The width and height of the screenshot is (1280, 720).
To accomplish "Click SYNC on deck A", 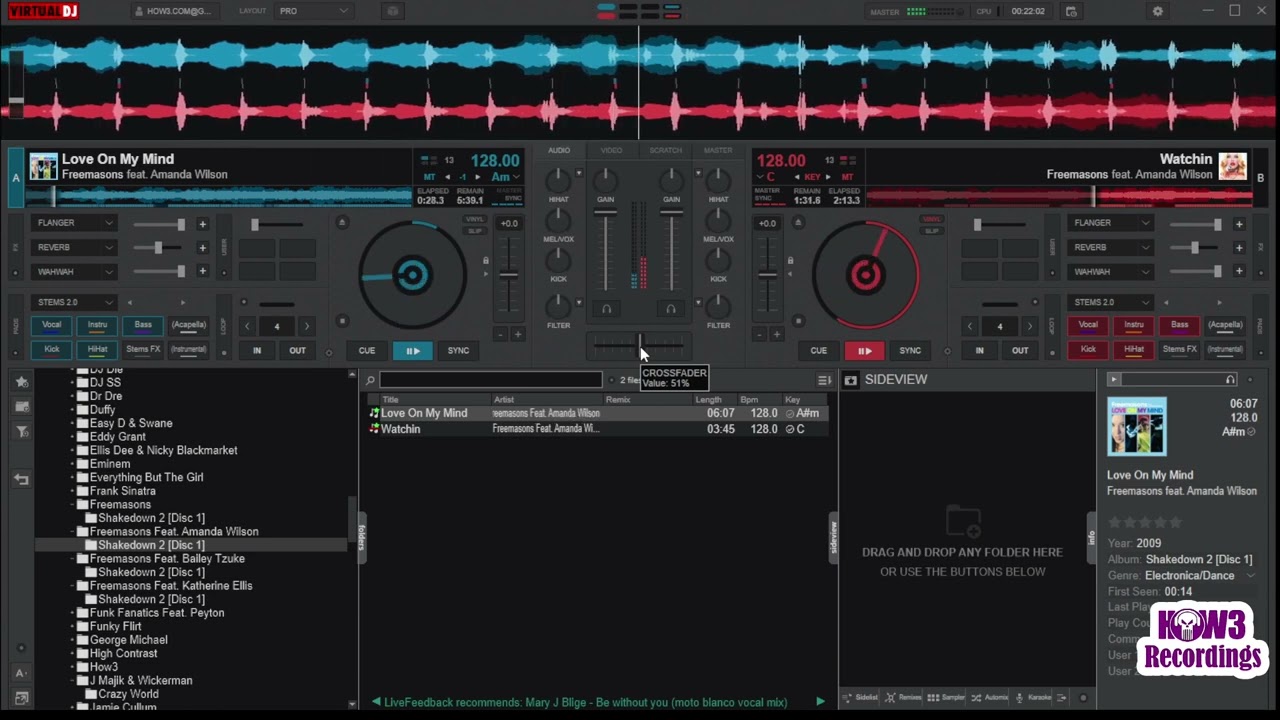I will pos(458,351).
